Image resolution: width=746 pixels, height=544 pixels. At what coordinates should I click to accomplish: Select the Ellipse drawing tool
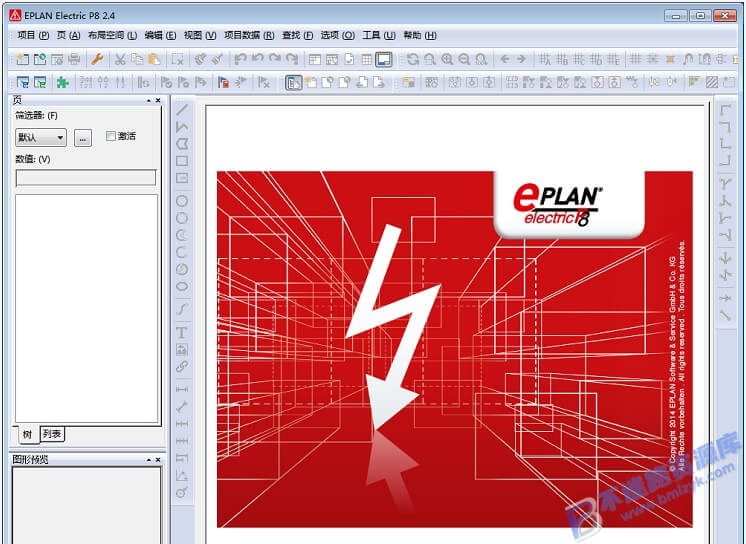182,287
